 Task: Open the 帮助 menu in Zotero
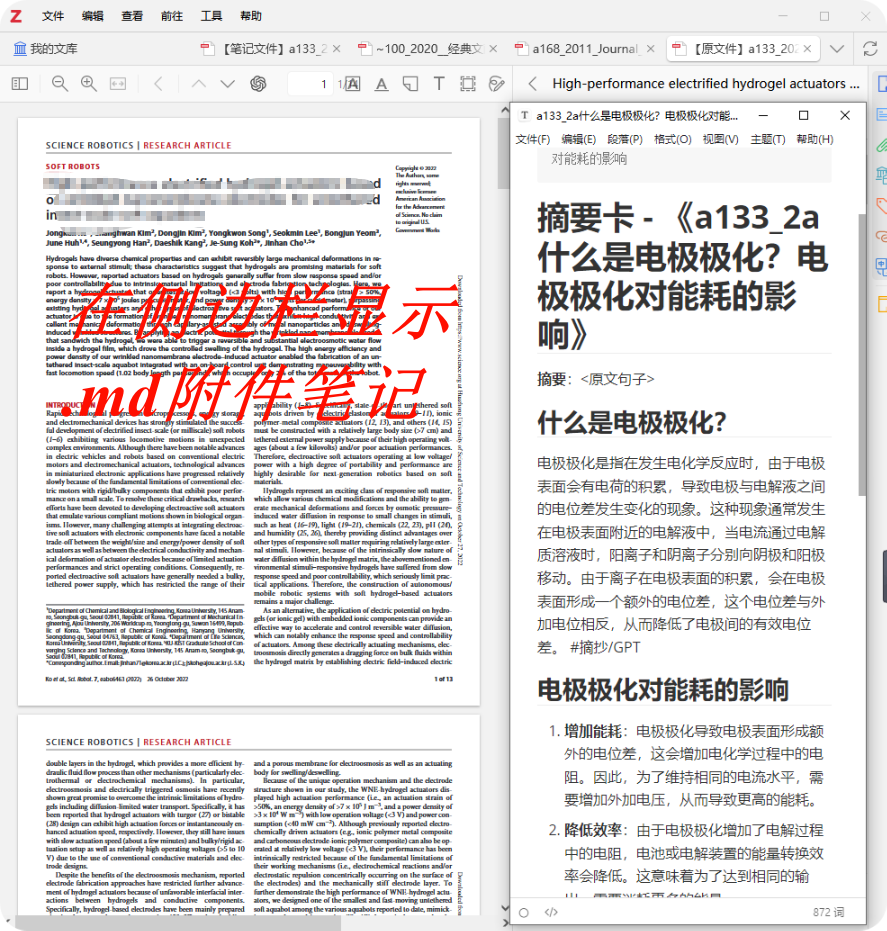click(x=251, y=16)
